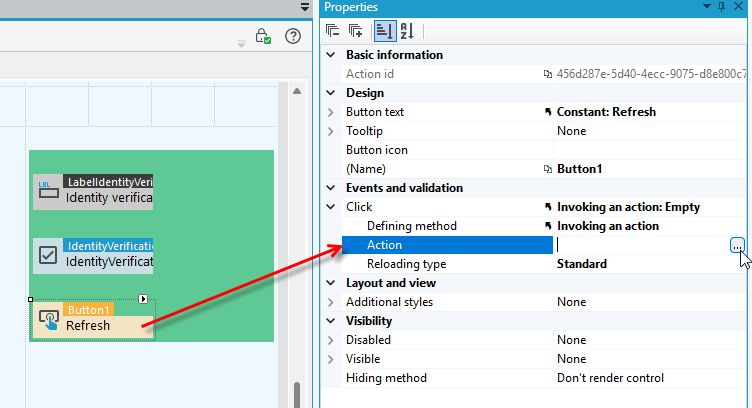
Task: Click the pin marker beside Button text value
Action: pos(548,112)
